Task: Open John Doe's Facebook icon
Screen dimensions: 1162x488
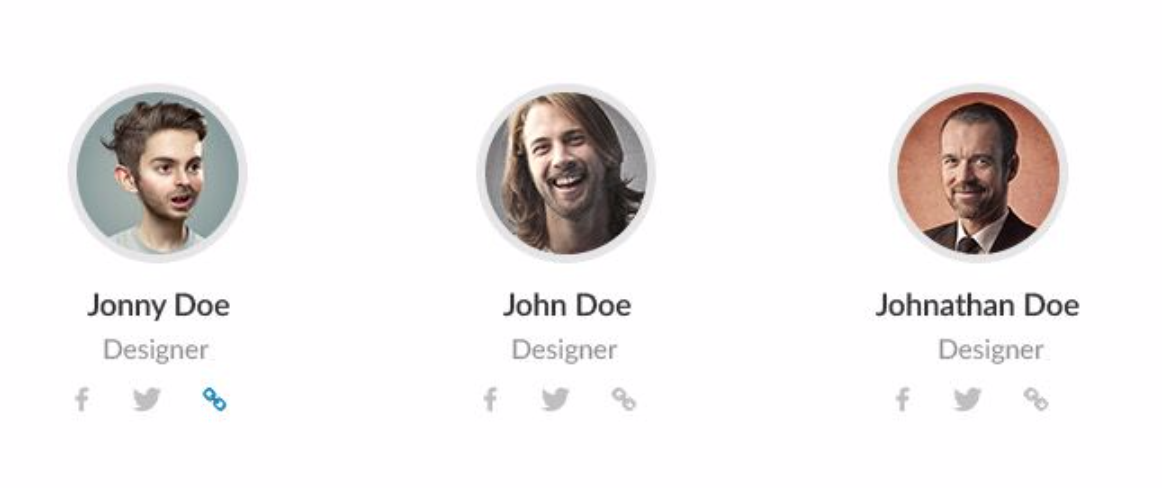Action: pyautogui.click(x=490, y=400)
